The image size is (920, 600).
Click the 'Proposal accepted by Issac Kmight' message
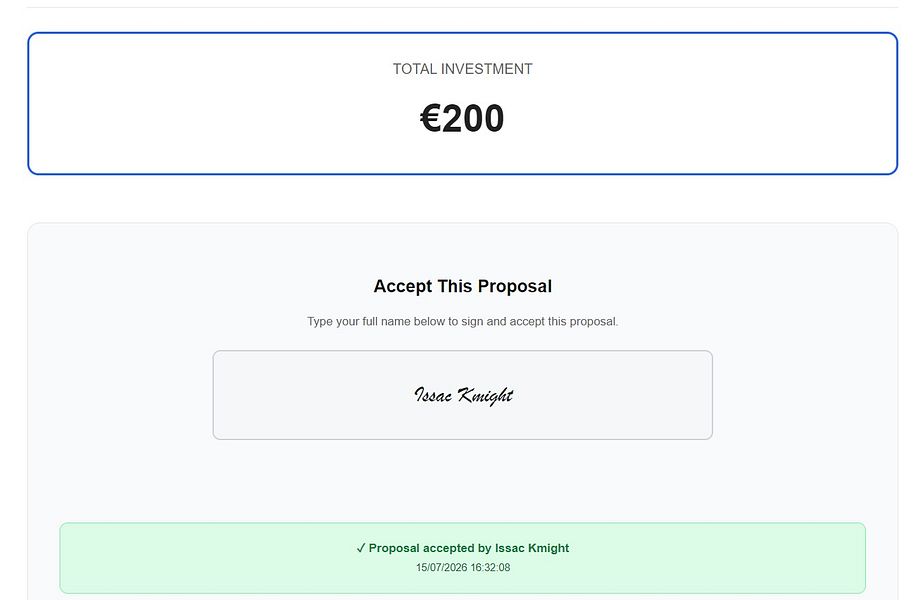(x=469, y=548)
